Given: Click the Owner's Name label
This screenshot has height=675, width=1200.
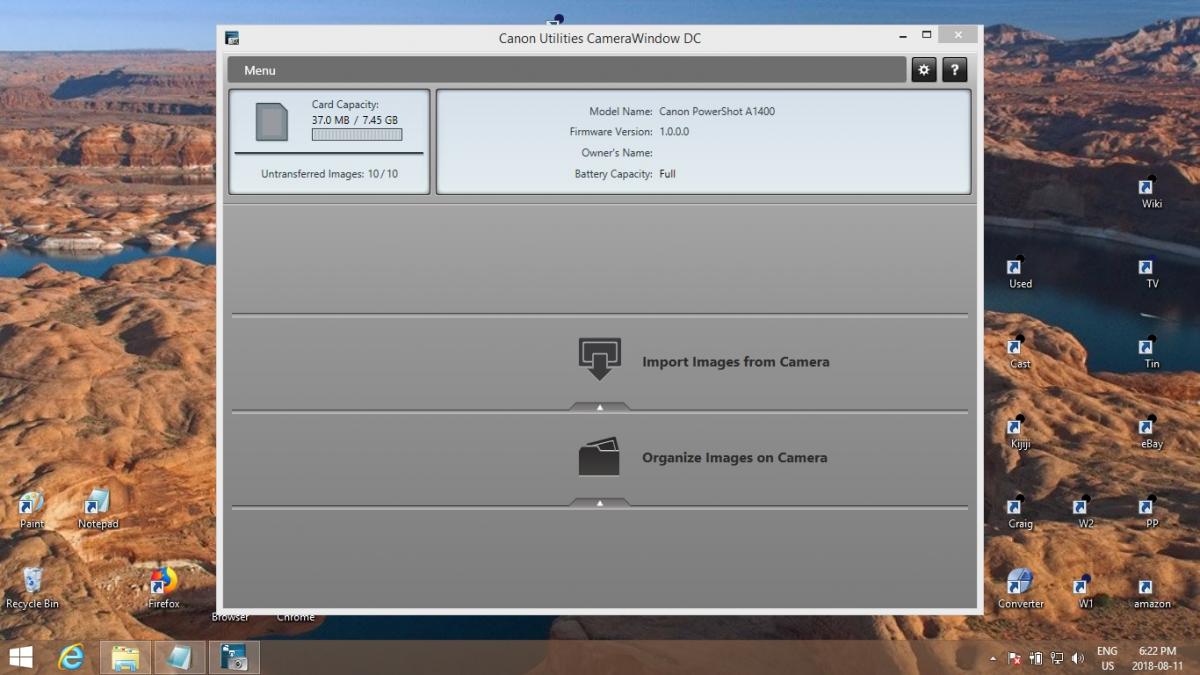Looking at the screenshot, I should [617, 153].
